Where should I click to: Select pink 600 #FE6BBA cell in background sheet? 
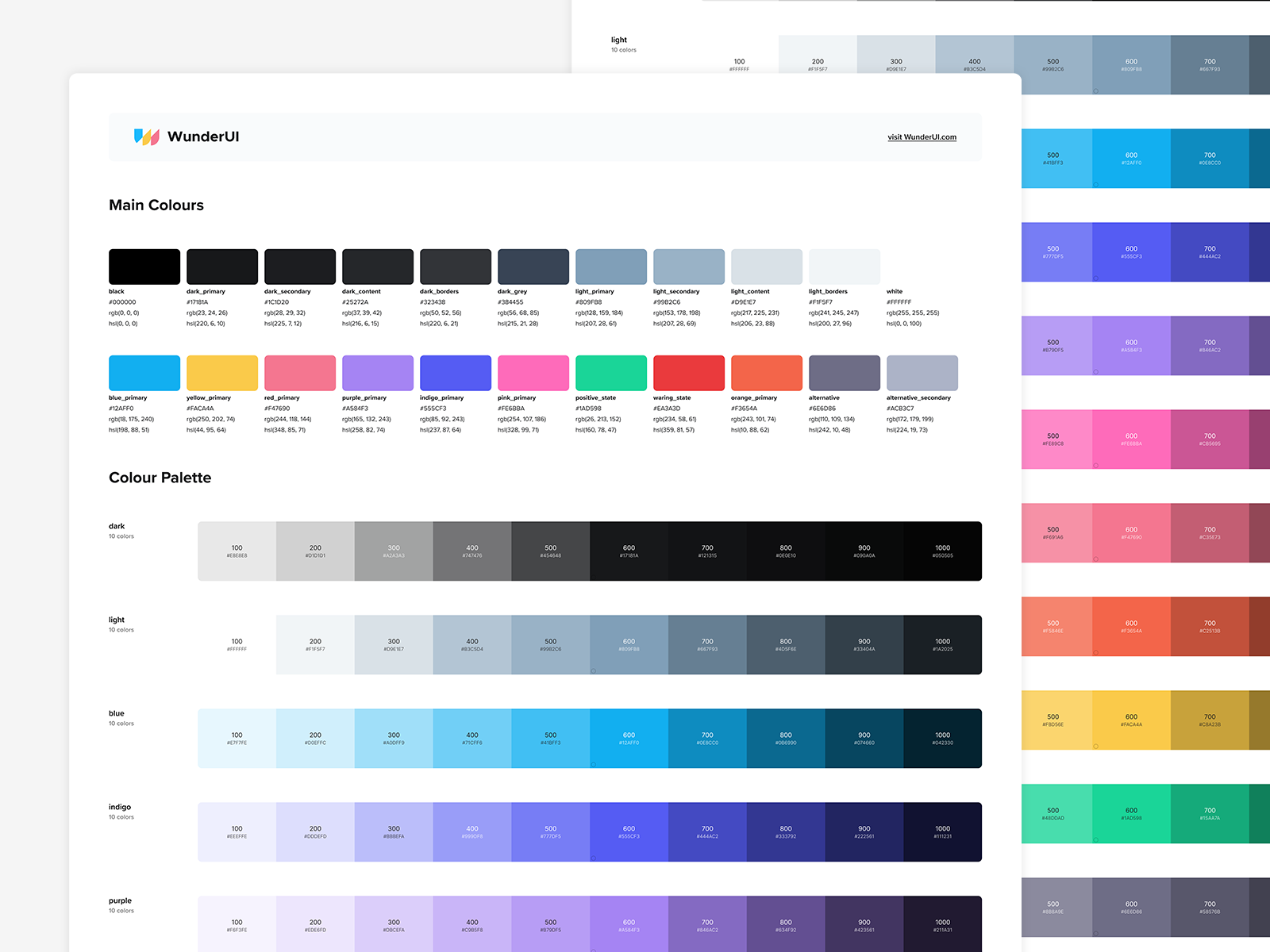(1131, 440)
